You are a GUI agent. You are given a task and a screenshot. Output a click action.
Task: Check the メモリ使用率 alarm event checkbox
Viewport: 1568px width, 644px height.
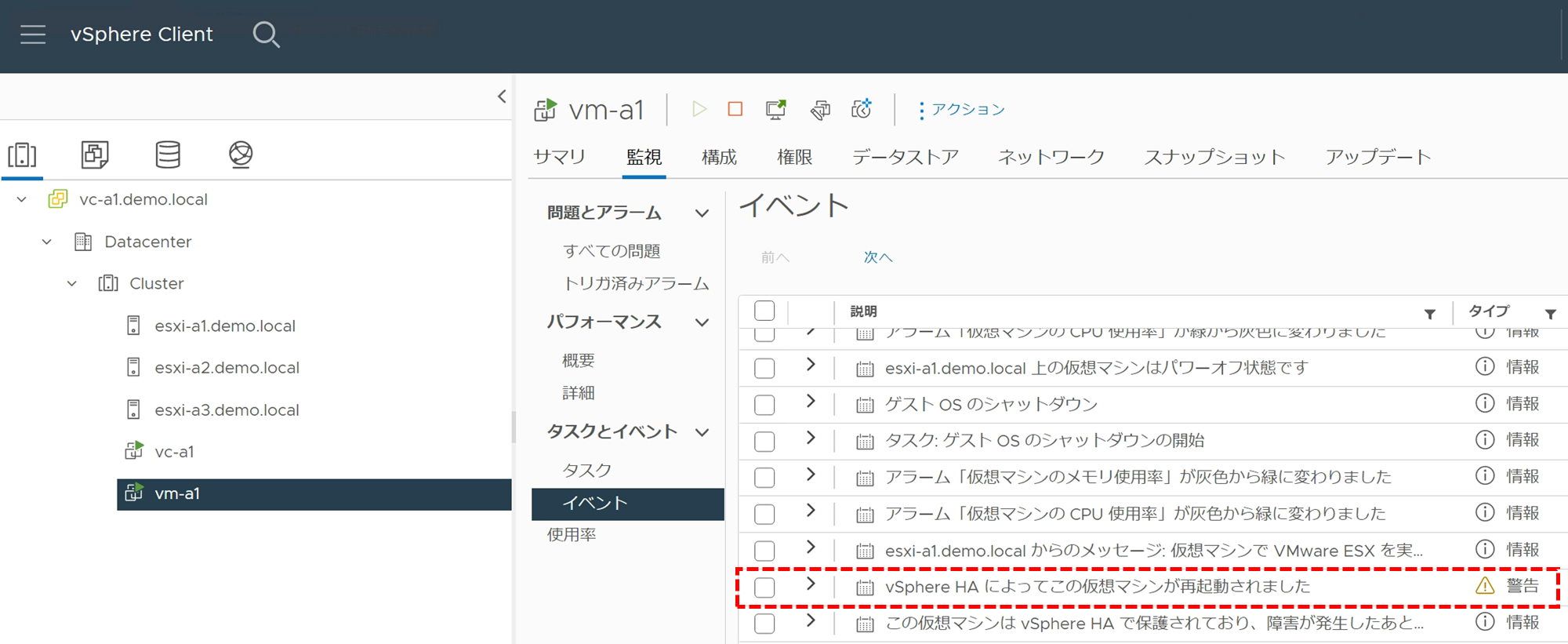coord(764,478)
